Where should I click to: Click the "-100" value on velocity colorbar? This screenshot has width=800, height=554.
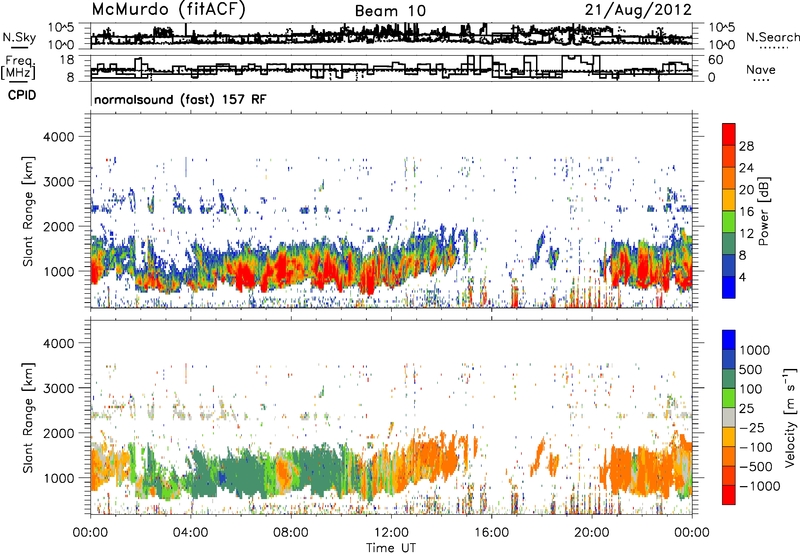pos(756,447)
